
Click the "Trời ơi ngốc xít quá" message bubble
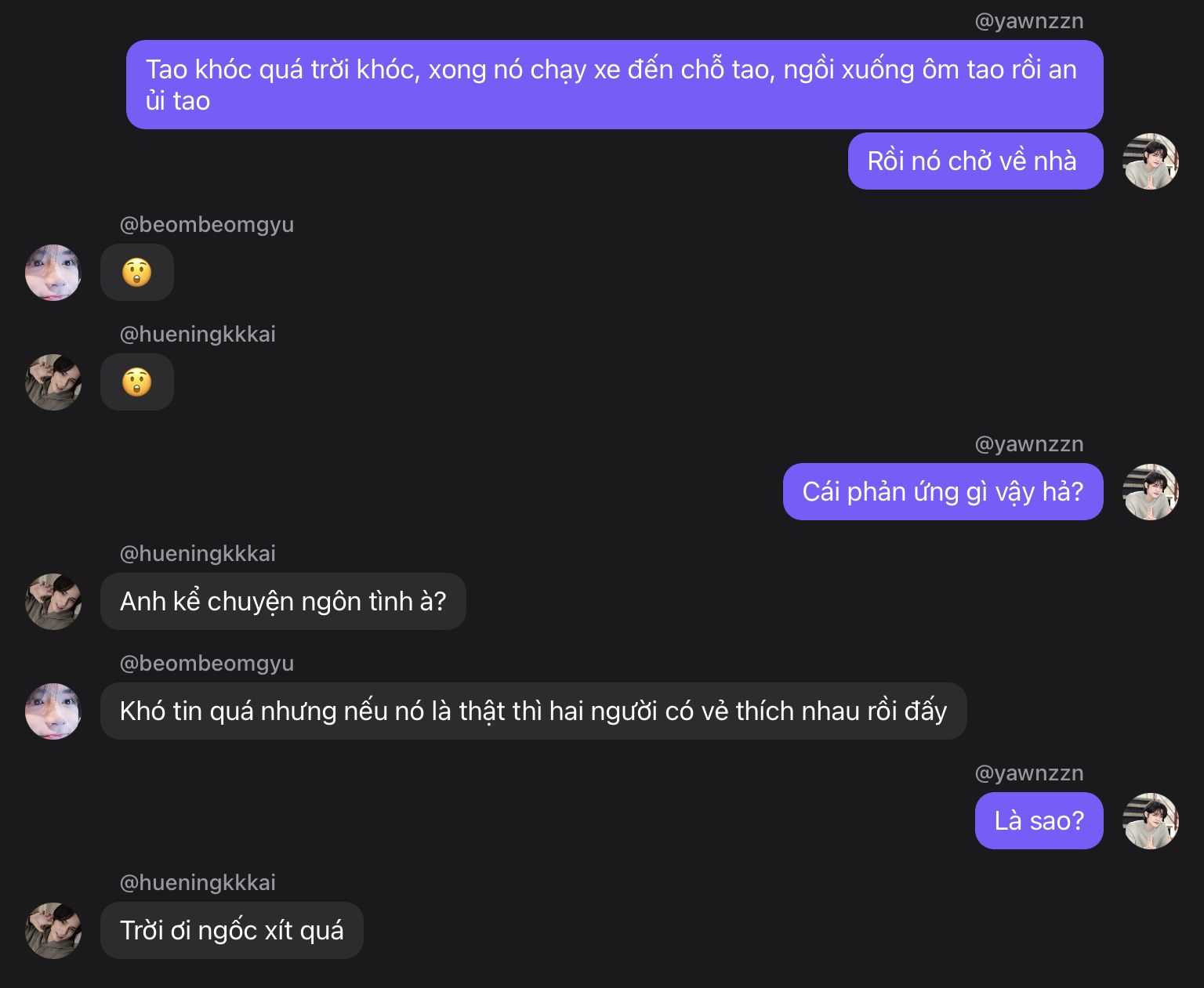coord(232,931)
